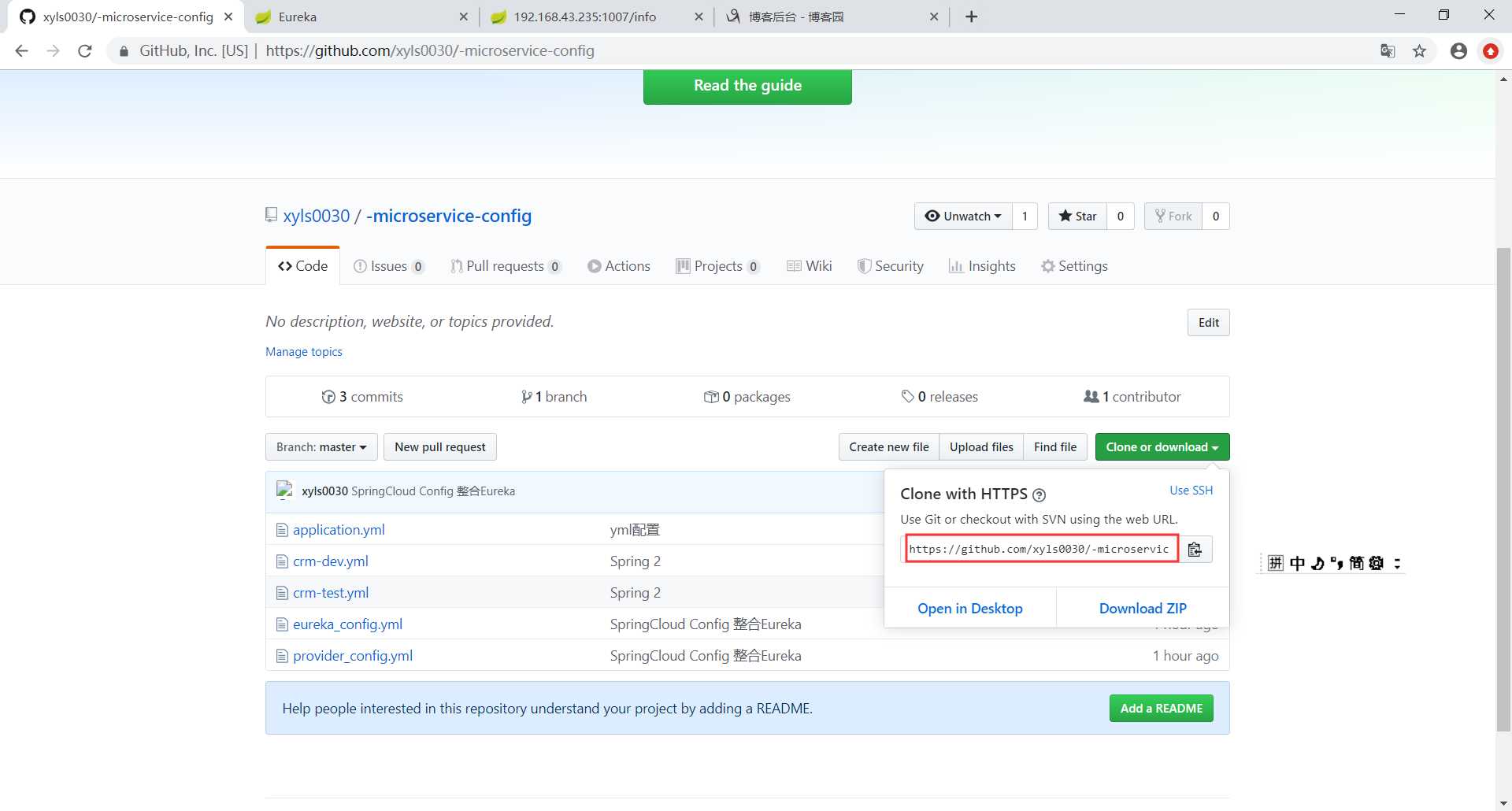
Task: Click file icon next to application.yml
Action: (282, 530)
